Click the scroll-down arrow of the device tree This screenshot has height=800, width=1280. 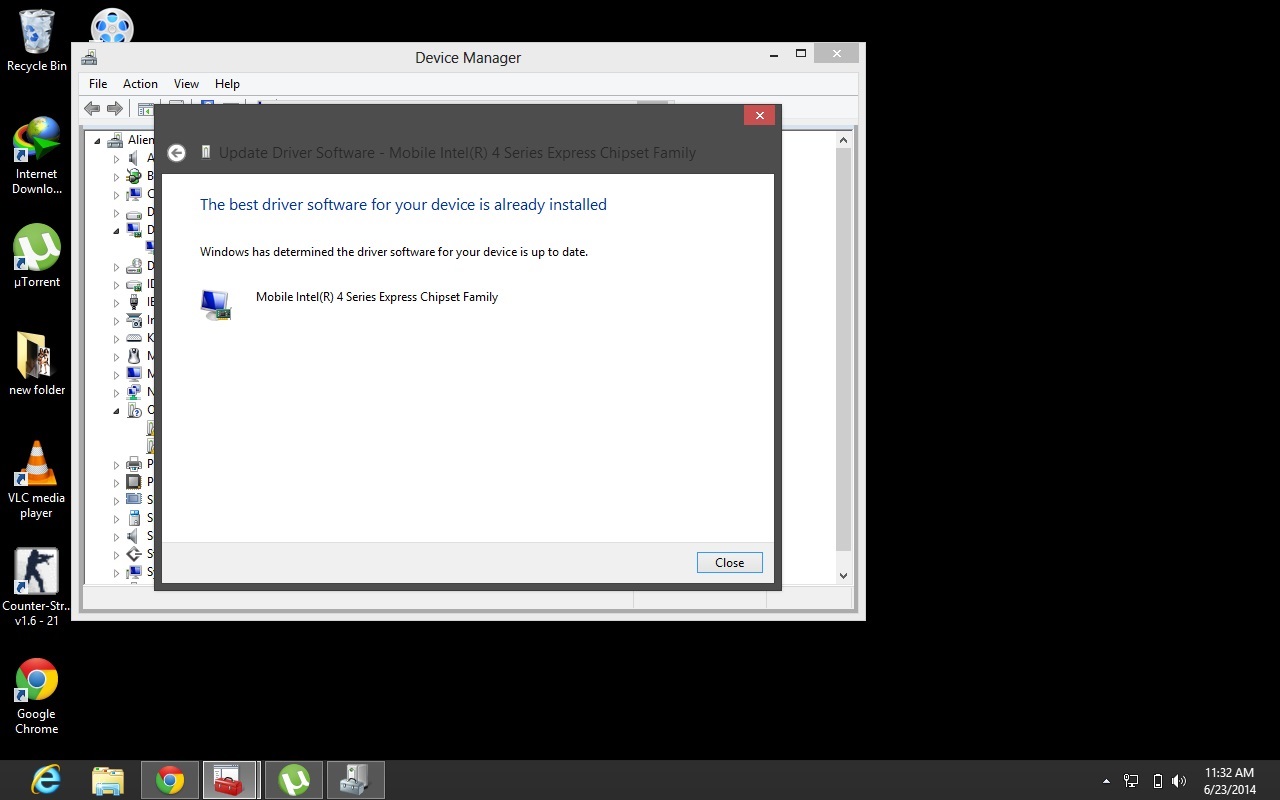843,575
